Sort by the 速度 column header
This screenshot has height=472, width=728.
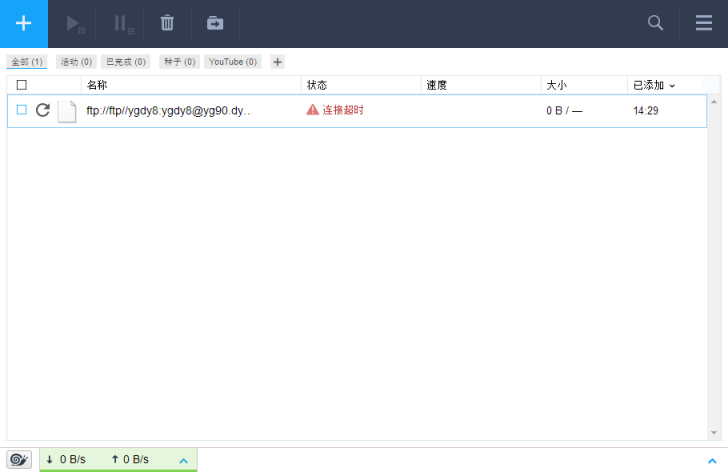click(x=481, y=85)
